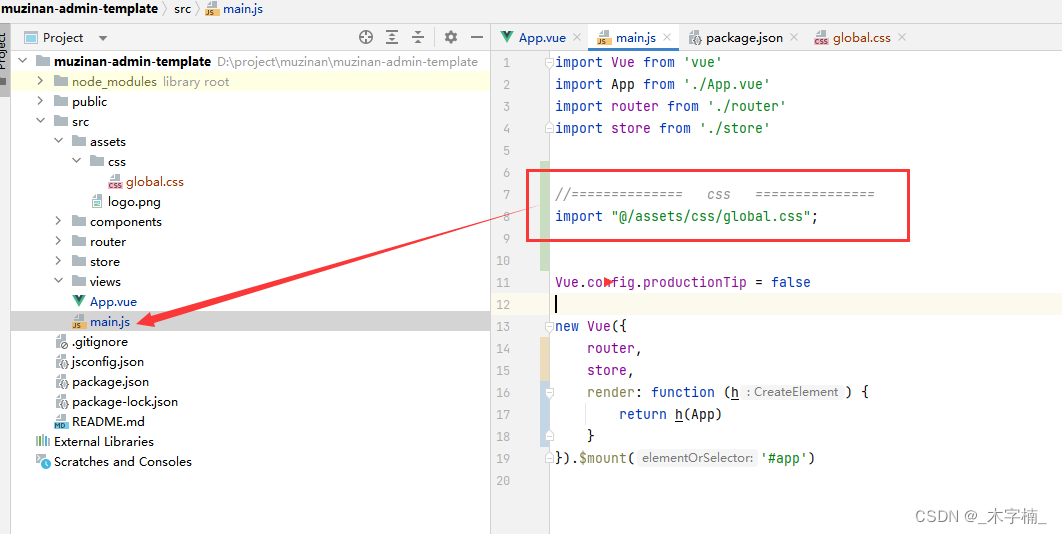Select package.json in the project tree
The width and height of the screenshot is (1062, 534).
pos(110,382)
